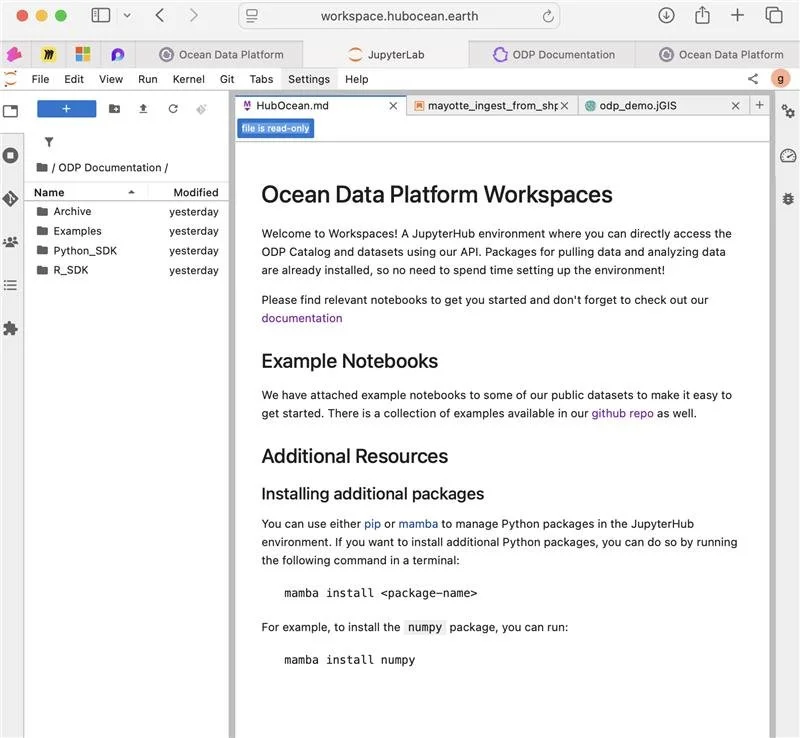Open the View menu
Screen dimensions: 800x738
(x=111, y=79)
